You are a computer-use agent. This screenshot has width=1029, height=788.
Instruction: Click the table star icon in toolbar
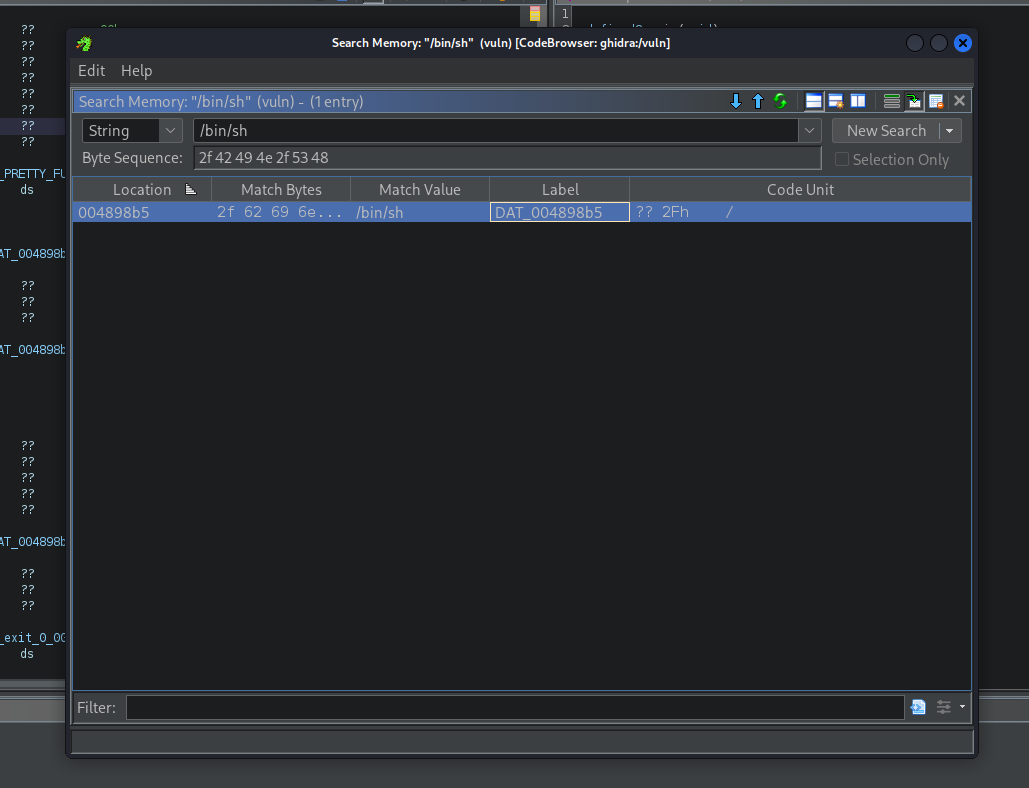click(x=836, y=101)
